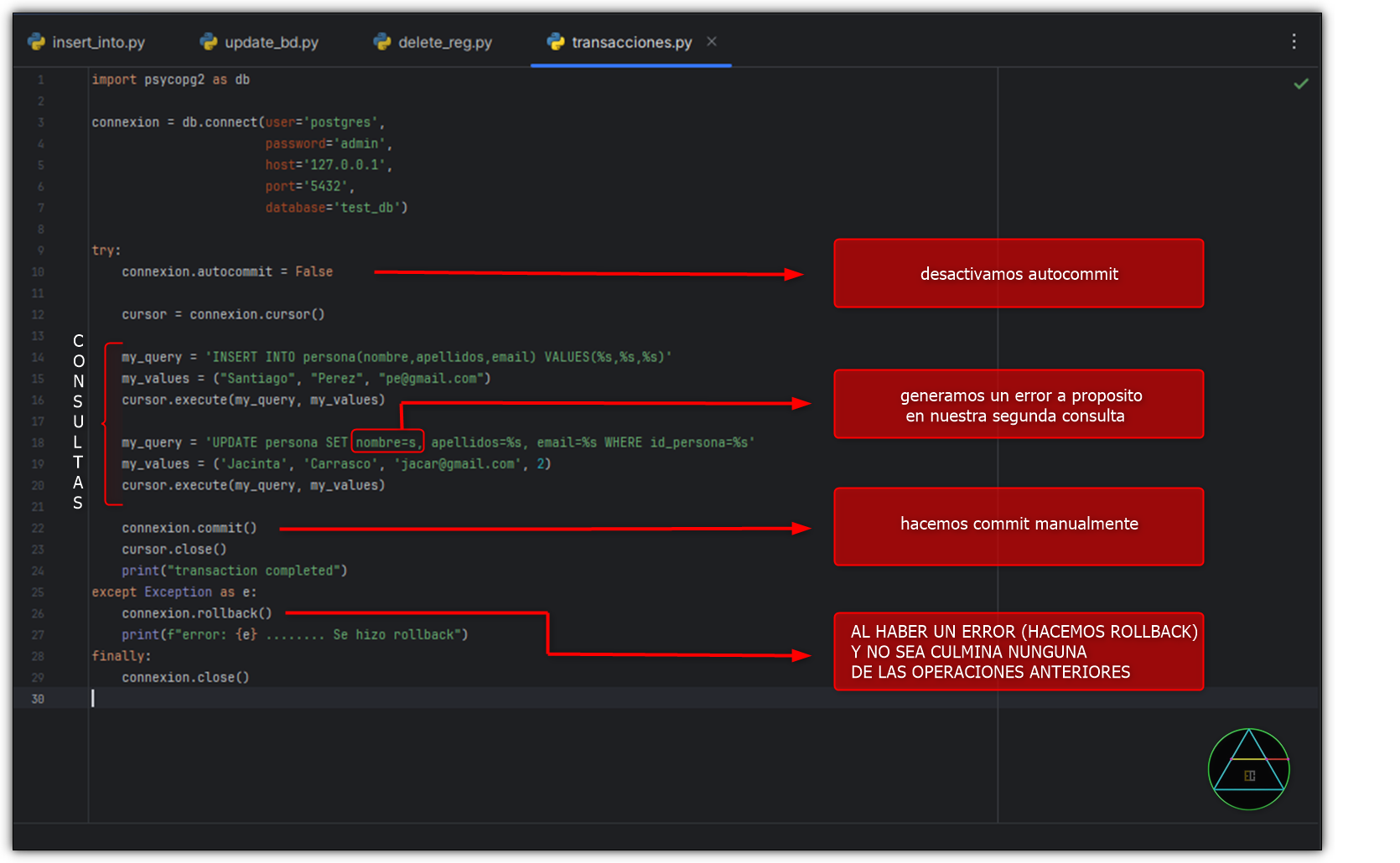Click 'cursor = connexion.cursor()' code line
The height and width of the screenshot is (863, 1400).
tap(223, 314)
